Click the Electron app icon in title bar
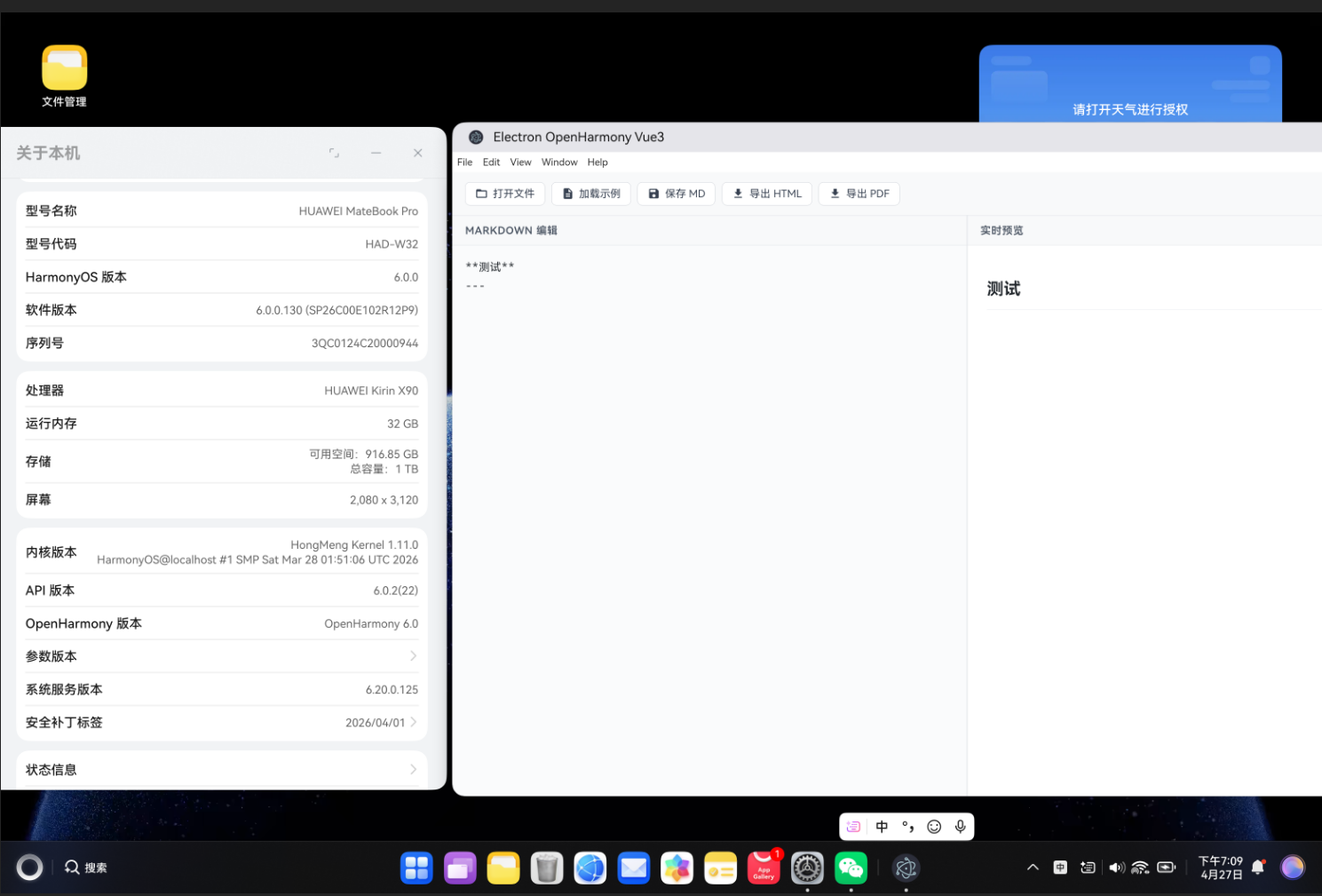 point(476,137)
